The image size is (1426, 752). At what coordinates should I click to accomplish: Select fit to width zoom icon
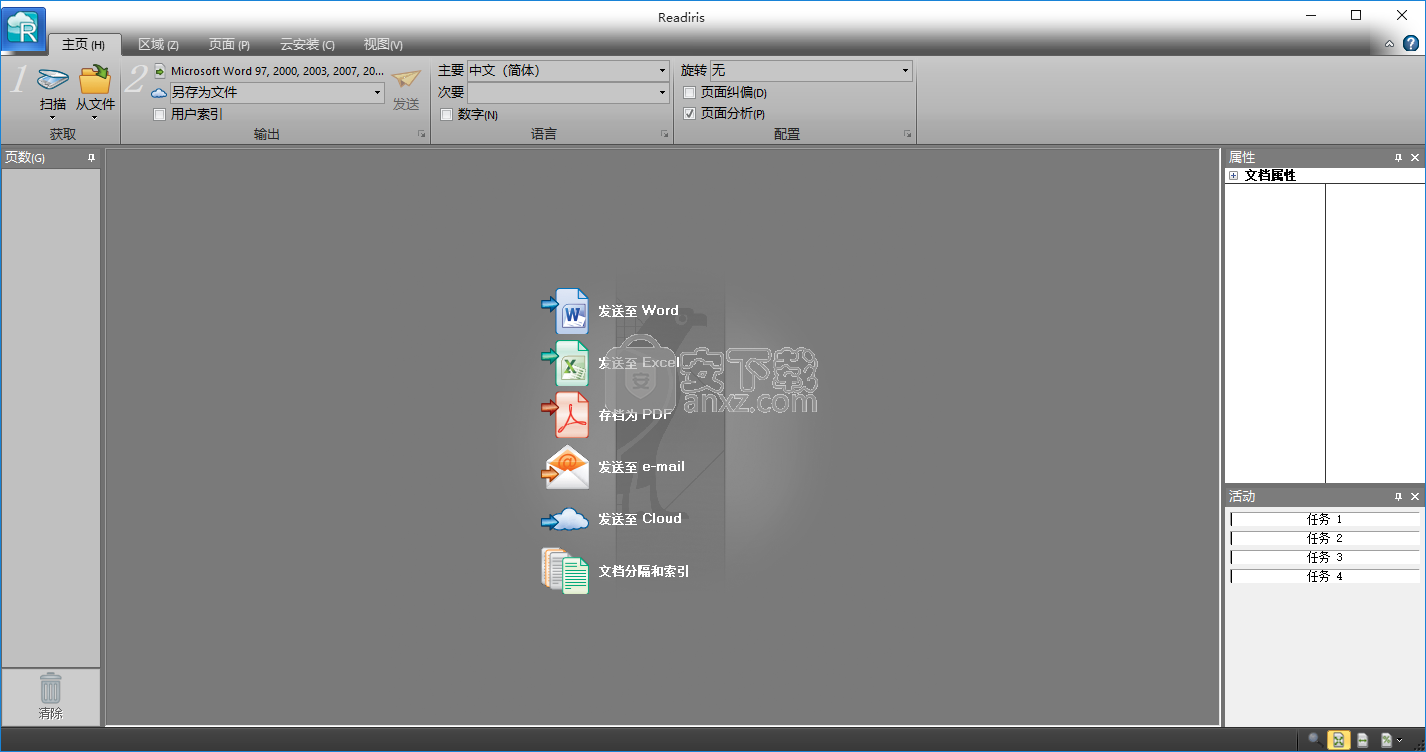click(1362, 740)
